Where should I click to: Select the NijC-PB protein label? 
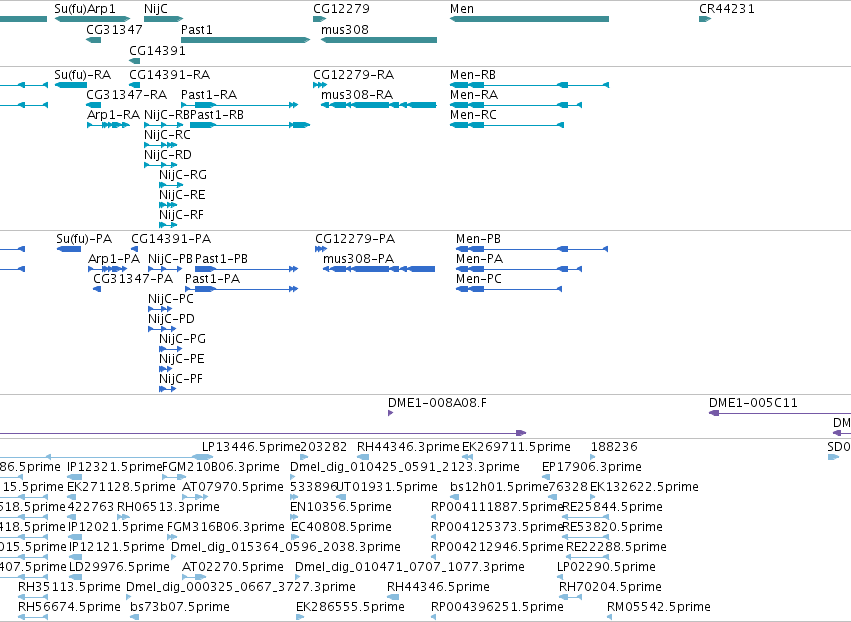(x=170, y=258)
